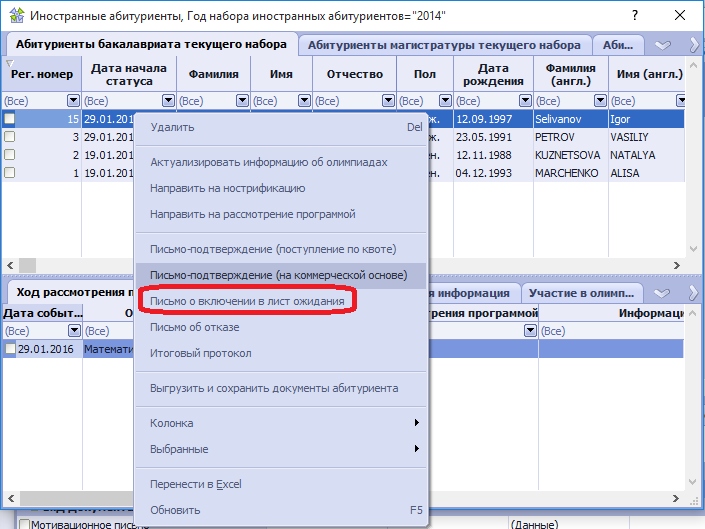The image size is (705, 529).
Task: Tick the checkbox for row number 15
Action: [9, 119]
